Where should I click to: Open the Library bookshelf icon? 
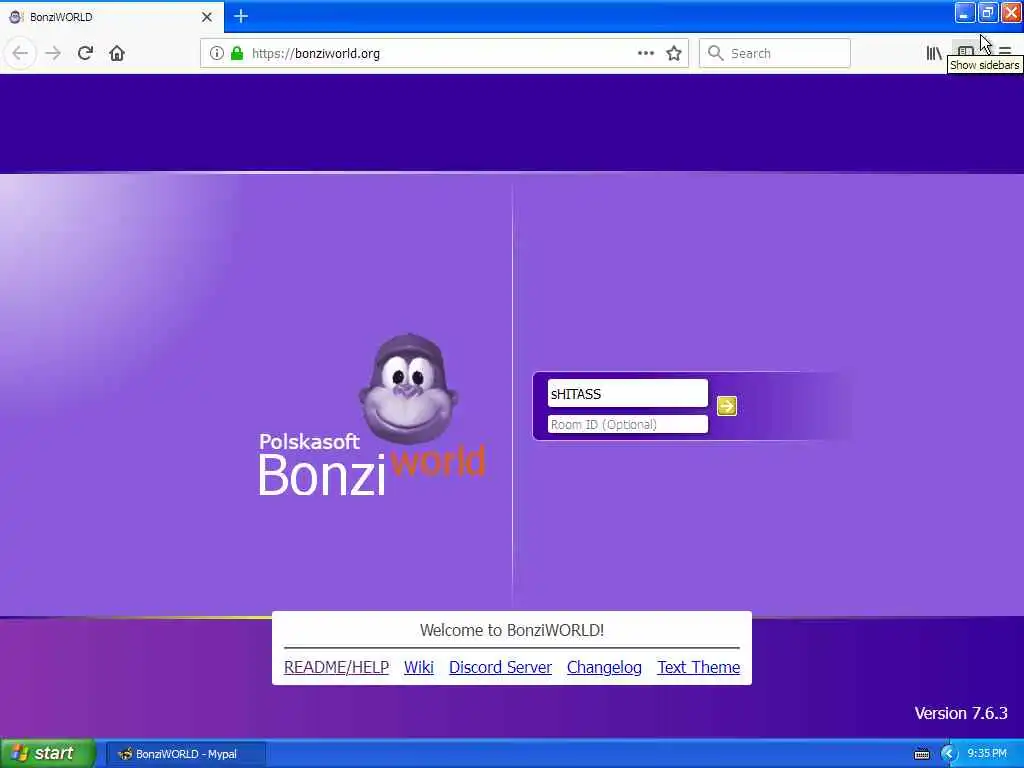[934, 53]
